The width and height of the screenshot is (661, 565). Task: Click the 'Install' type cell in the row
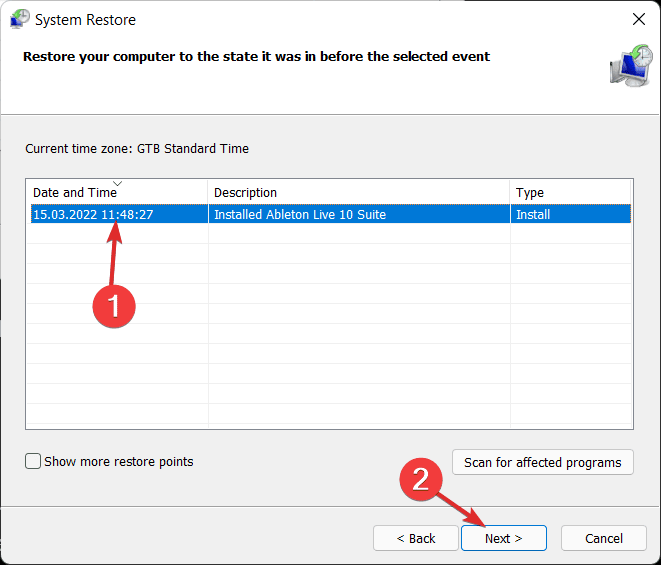coord(533,214)
